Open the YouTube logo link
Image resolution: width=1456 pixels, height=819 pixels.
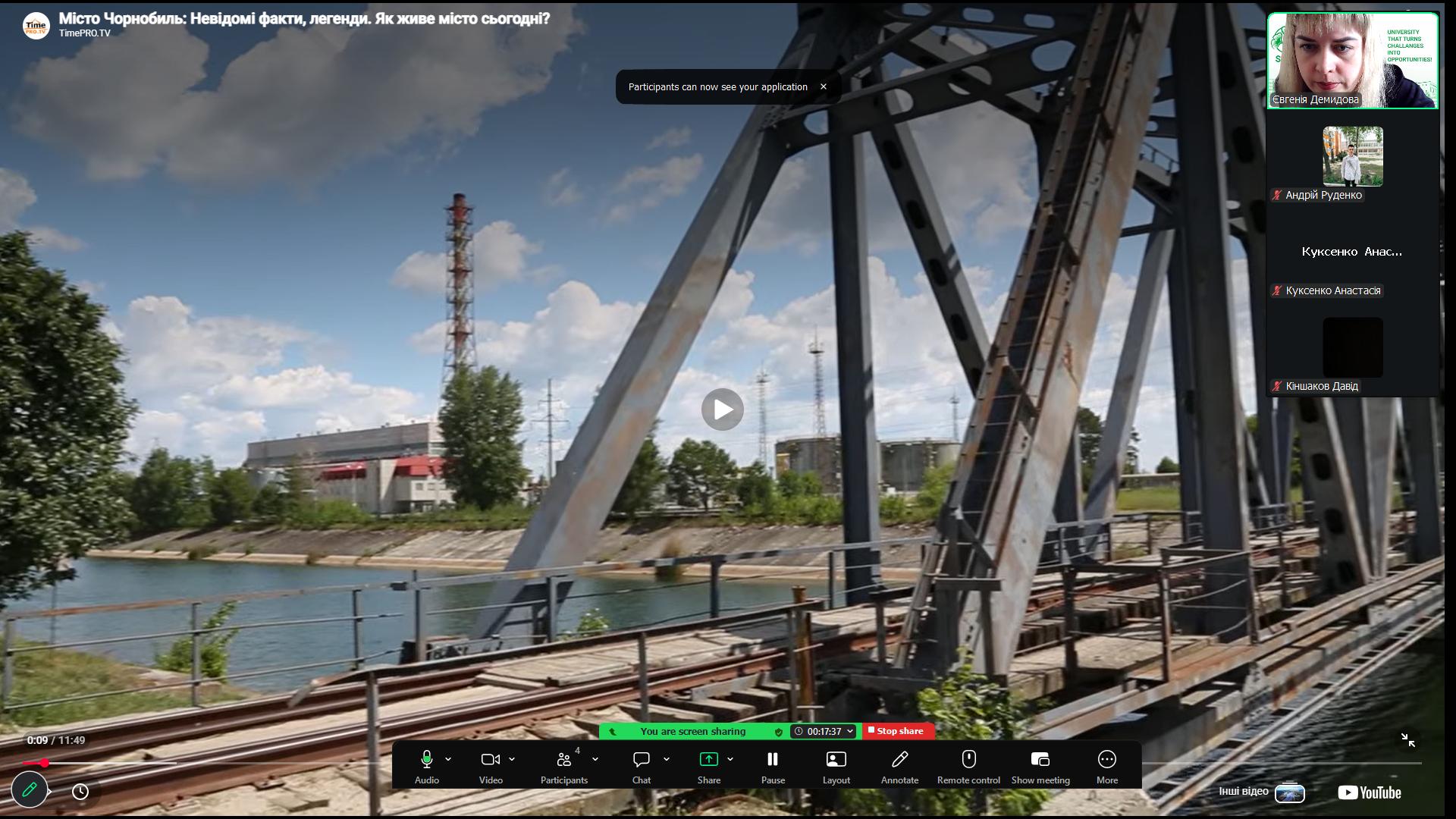click(1369, 792)
